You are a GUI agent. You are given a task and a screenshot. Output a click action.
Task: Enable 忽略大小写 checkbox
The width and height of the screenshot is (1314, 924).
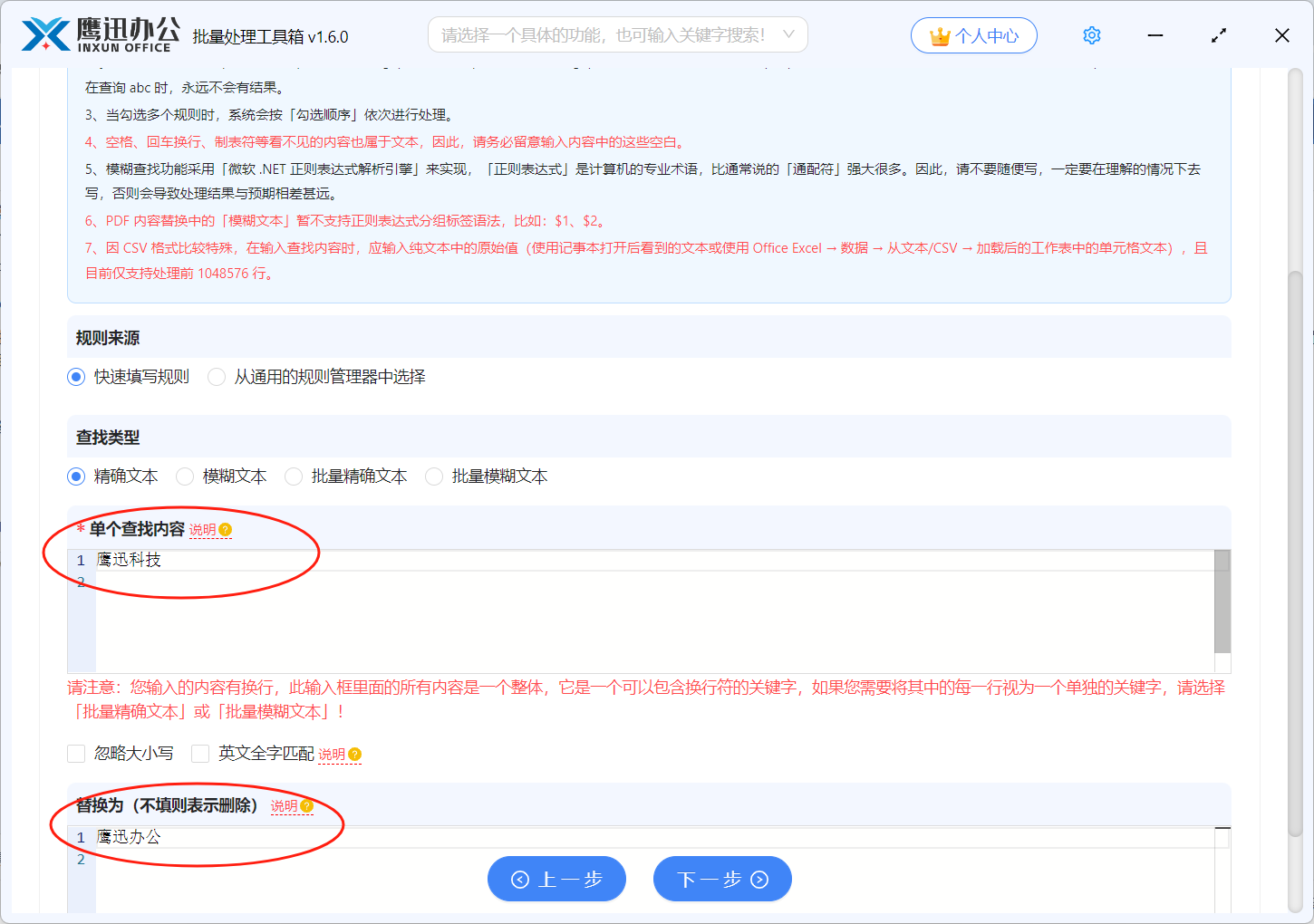tap(76, 754)
